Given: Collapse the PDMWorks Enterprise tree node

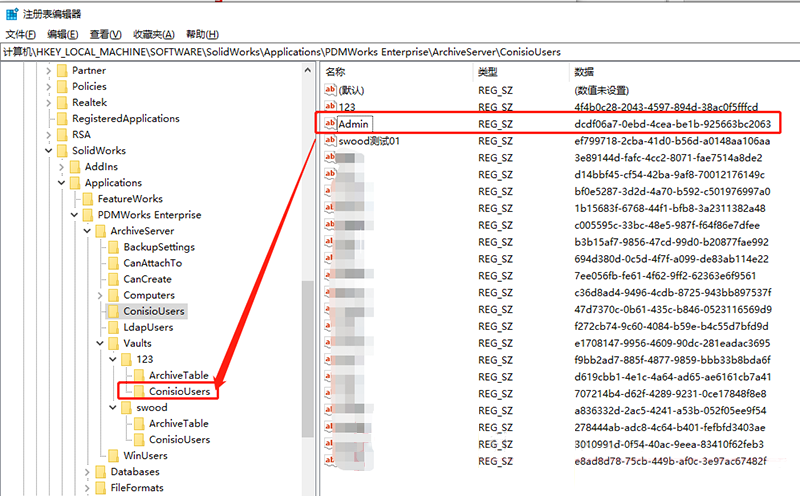Looking at the screenshot, I should coord(74,215).
